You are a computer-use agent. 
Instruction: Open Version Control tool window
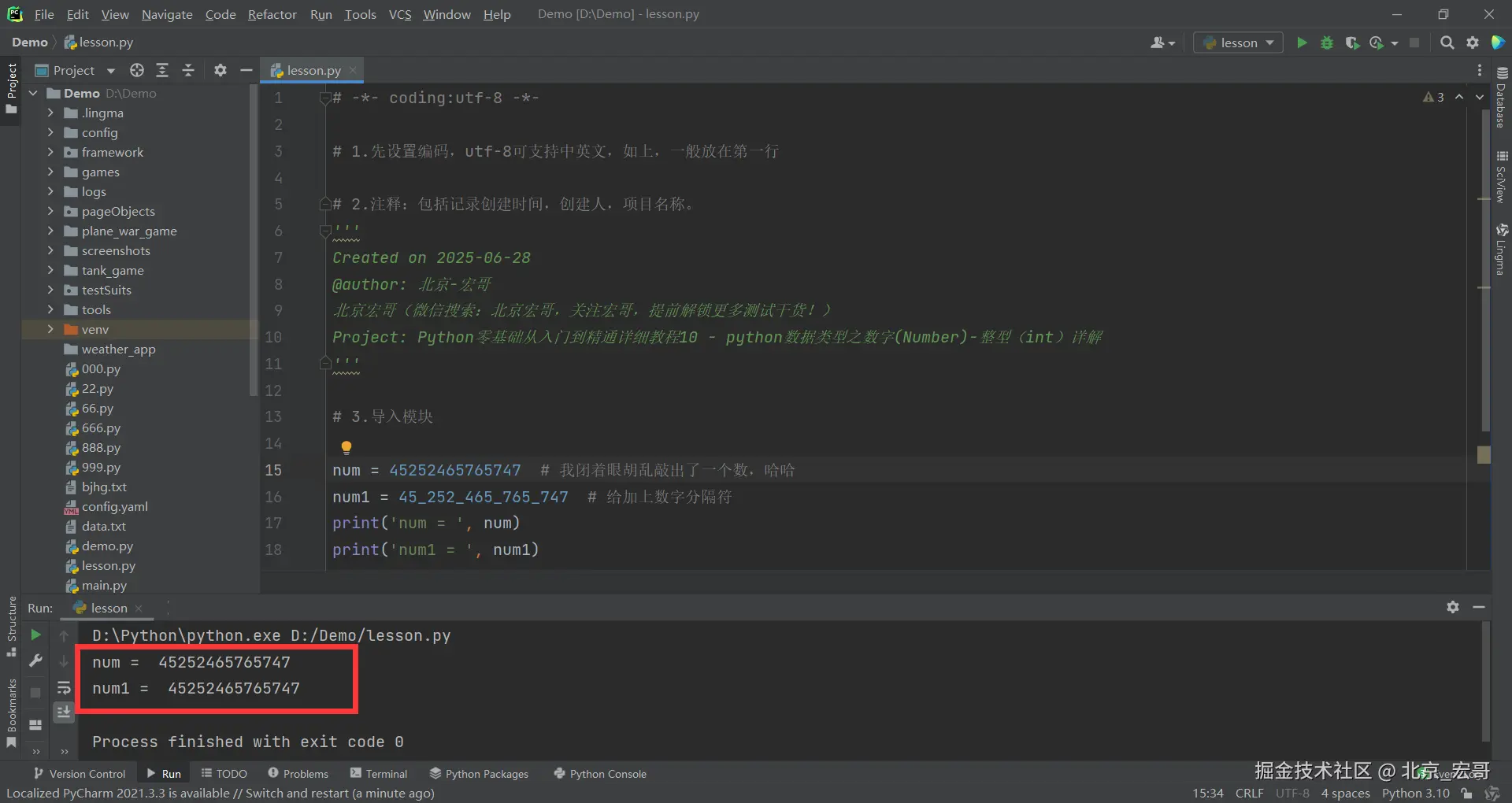80,774
